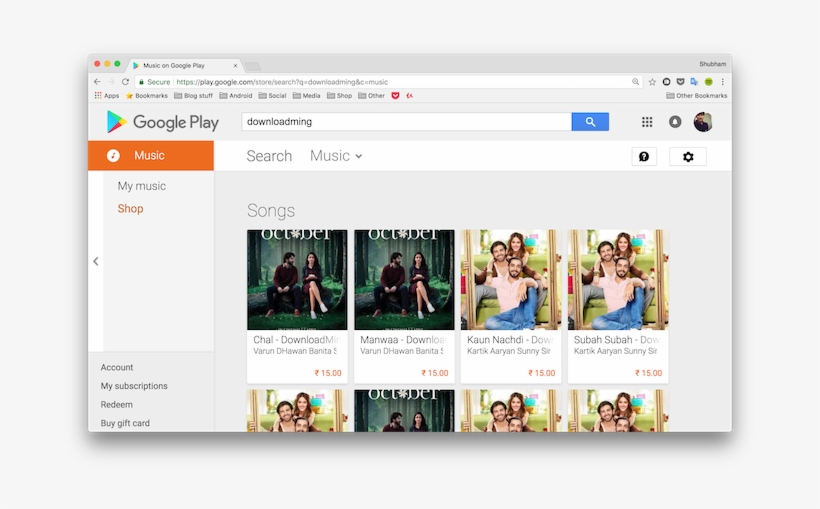
Task: Click the Google Play logo
Action: (x=163, y=122)
